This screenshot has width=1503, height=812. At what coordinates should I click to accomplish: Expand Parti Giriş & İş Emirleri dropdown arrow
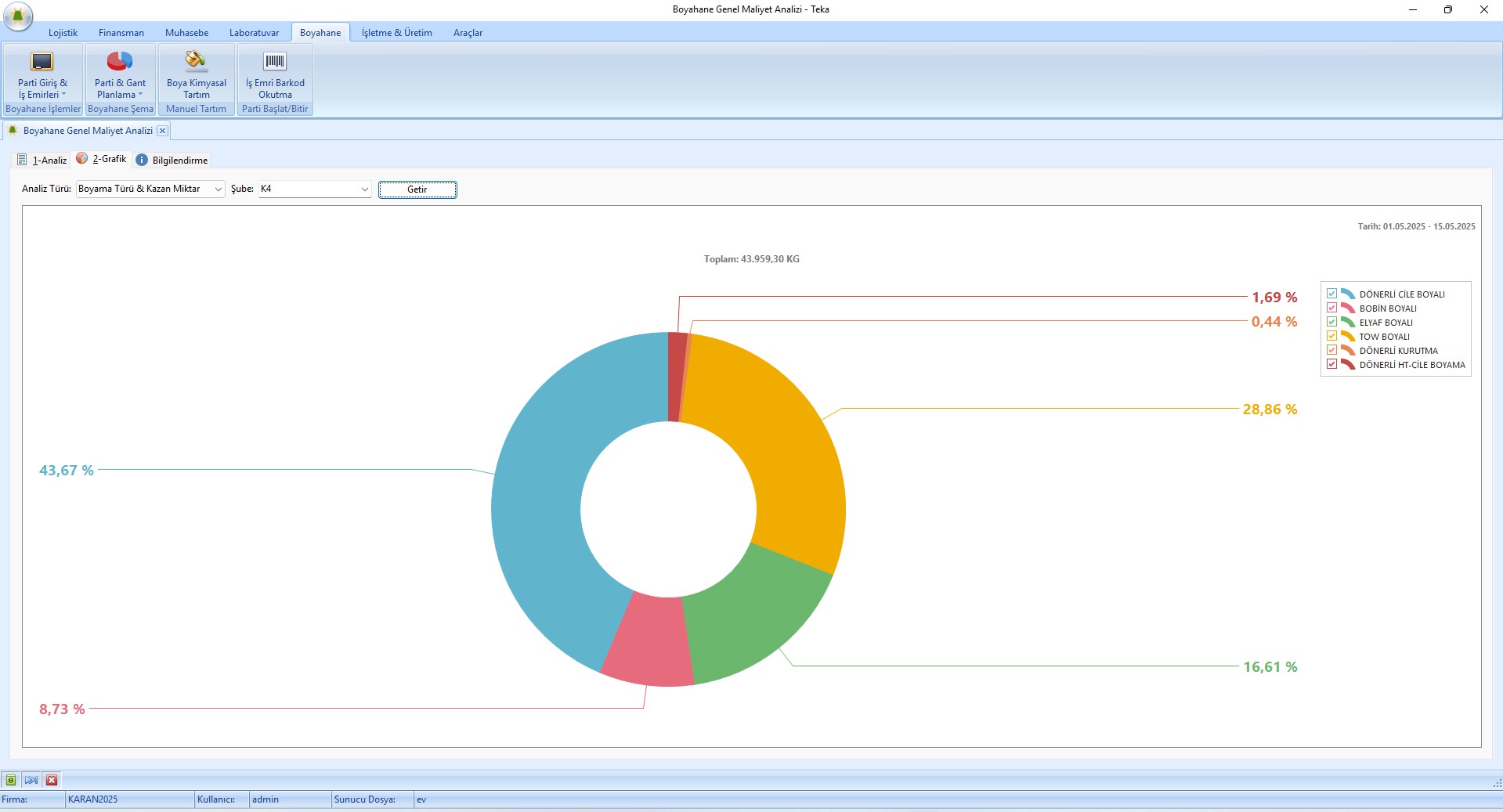coord(63,95)
